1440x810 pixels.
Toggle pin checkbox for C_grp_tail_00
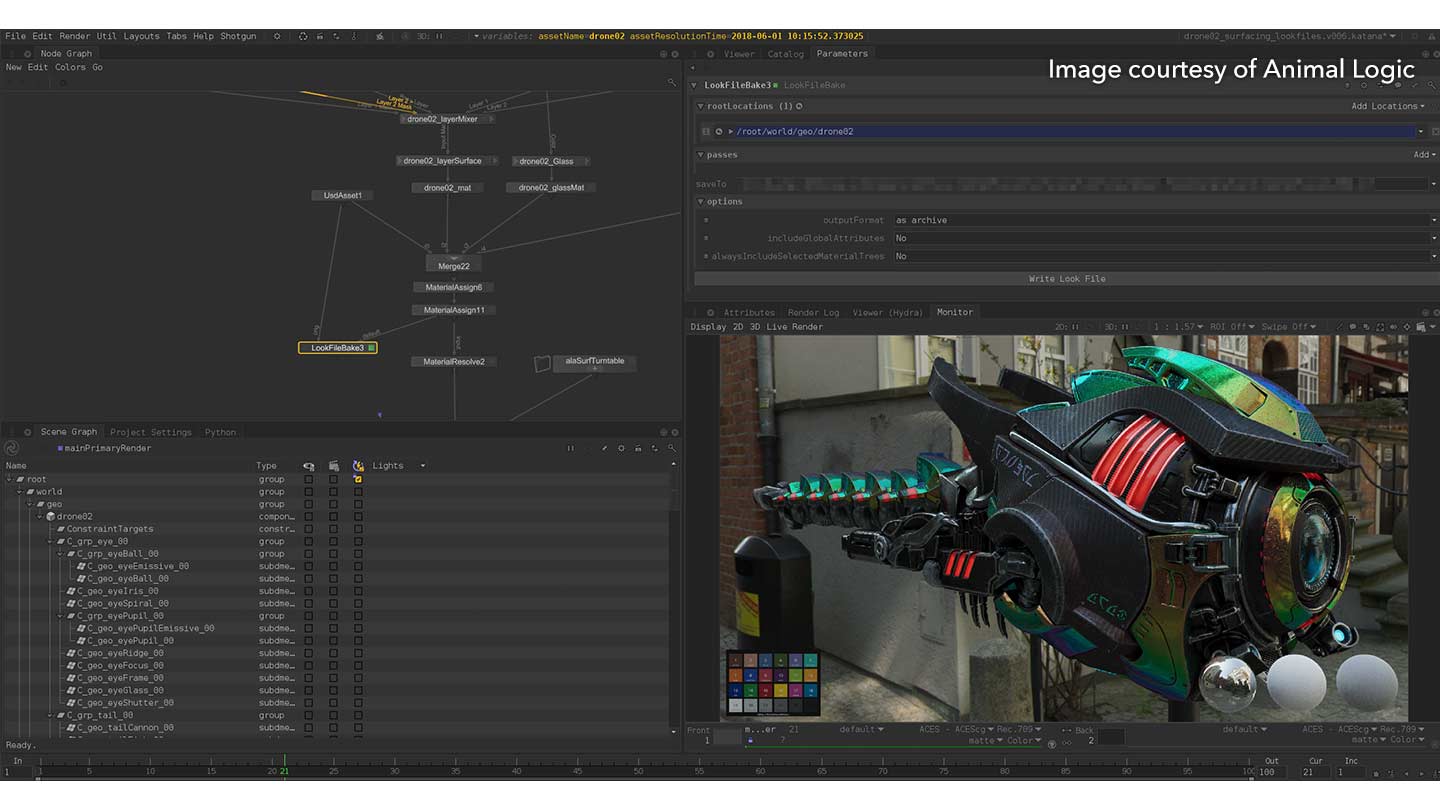point(358,715)
